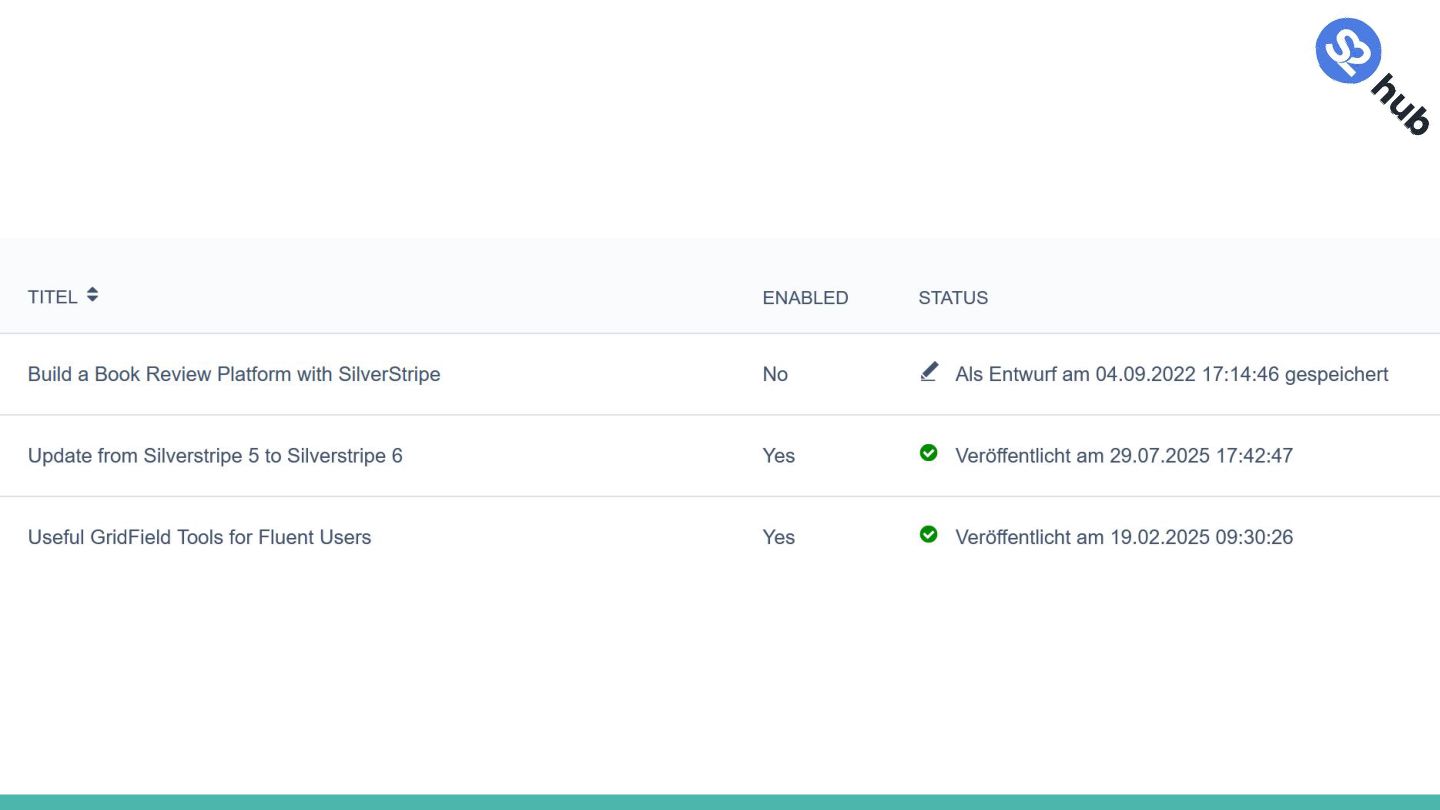Click "Yes" enabled value for GridField Tools
This screenshot has width=1440, height=810.
click(778, 537)
